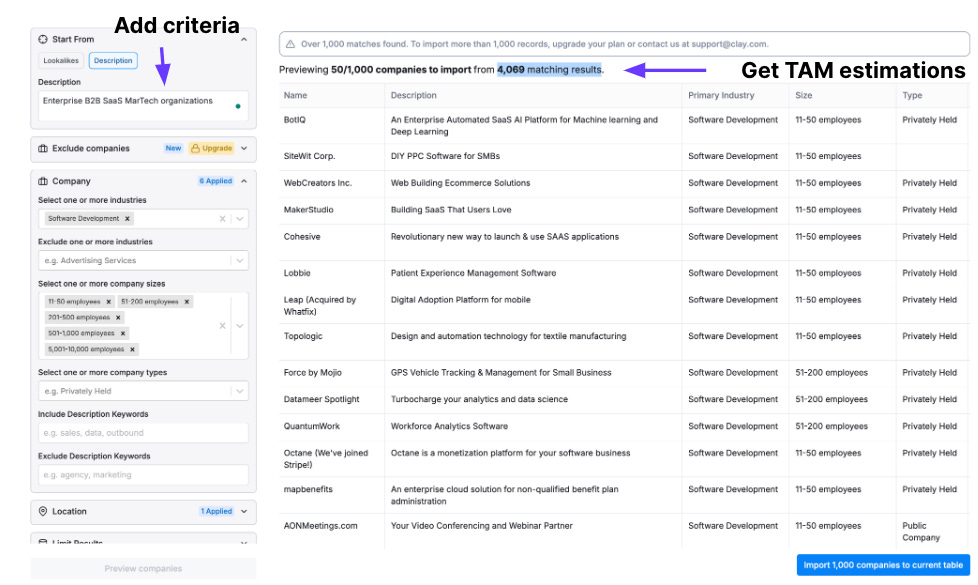Click the warning icon in the matches banner
The height and width of the screenshot is (585, 978).
(290, 44)
